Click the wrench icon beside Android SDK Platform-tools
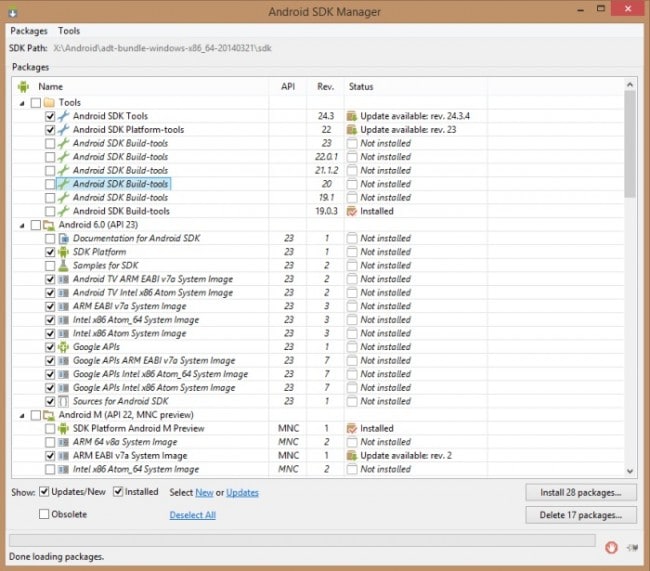The height and width of the screenshot is (571, 650). coord(63,130)
